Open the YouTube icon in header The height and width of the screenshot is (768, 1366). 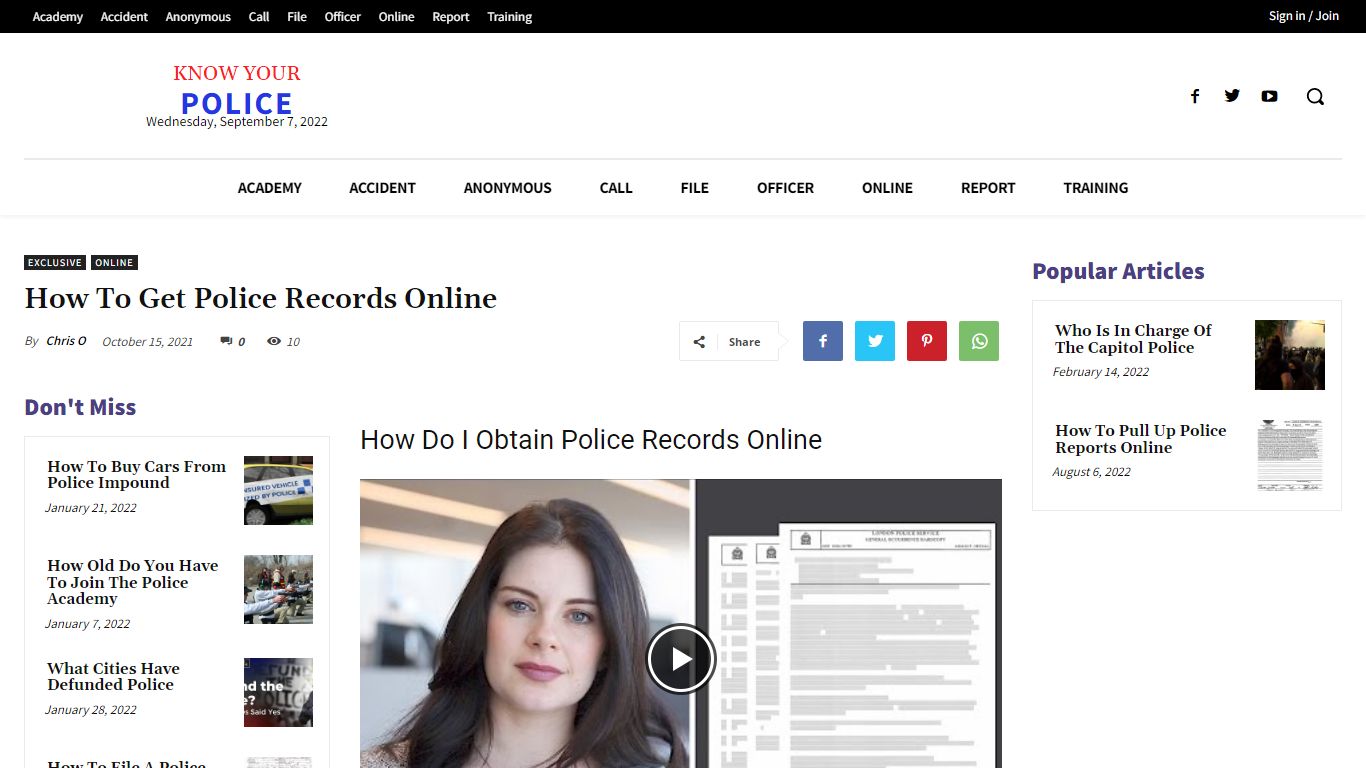coord(1269,96)
